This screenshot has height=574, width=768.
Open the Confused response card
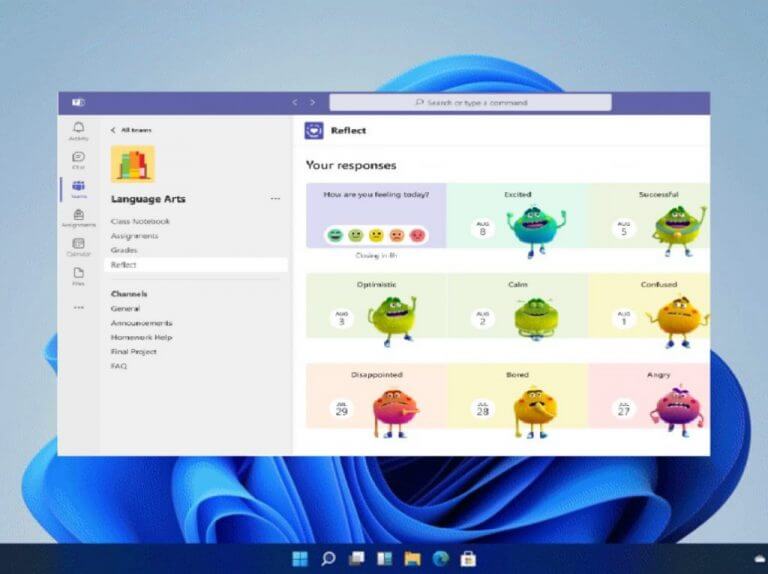[x=649, y=306]
